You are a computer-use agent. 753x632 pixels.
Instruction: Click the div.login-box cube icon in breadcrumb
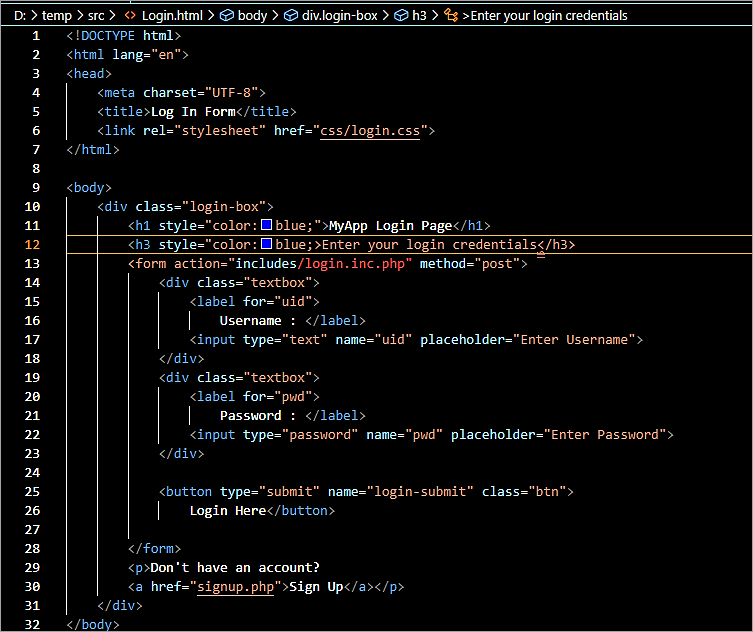click(291, 15)
